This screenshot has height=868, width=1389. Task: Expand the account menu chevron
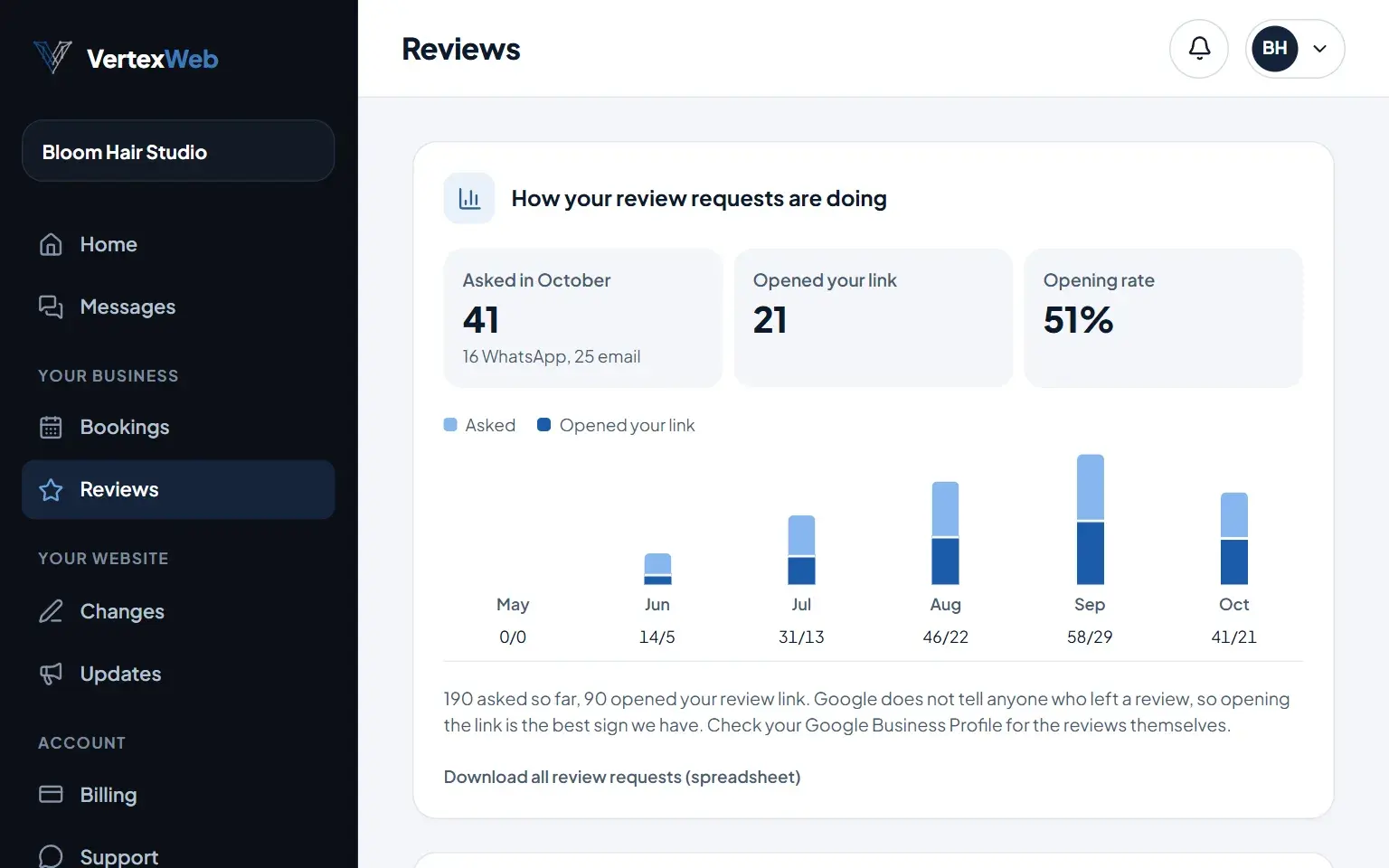click(x=1320, y=49)
